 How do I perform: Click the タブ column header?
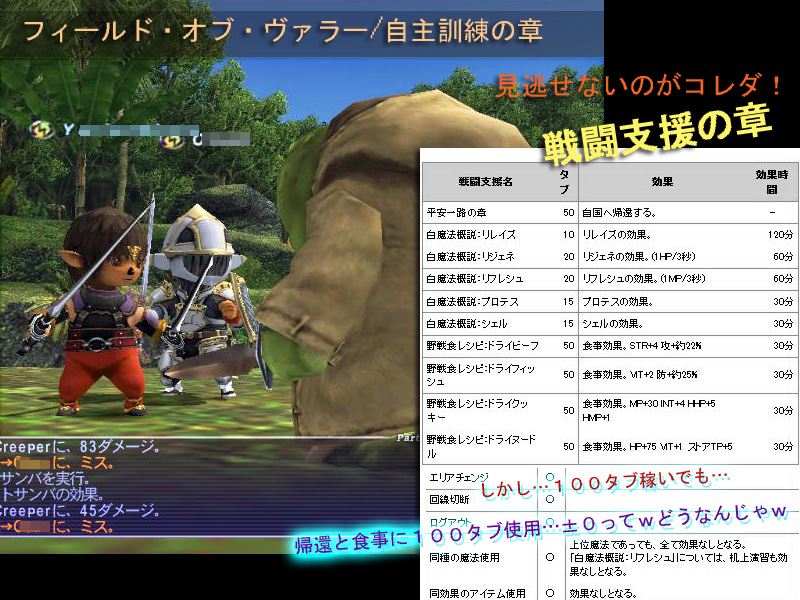[x=564, y=182]
